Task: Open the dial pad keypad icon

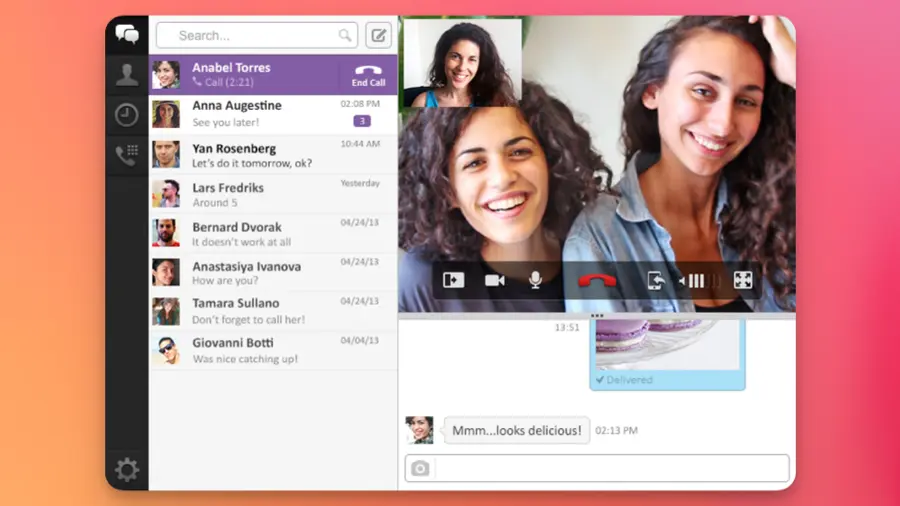Action: [x=127, y=155]
